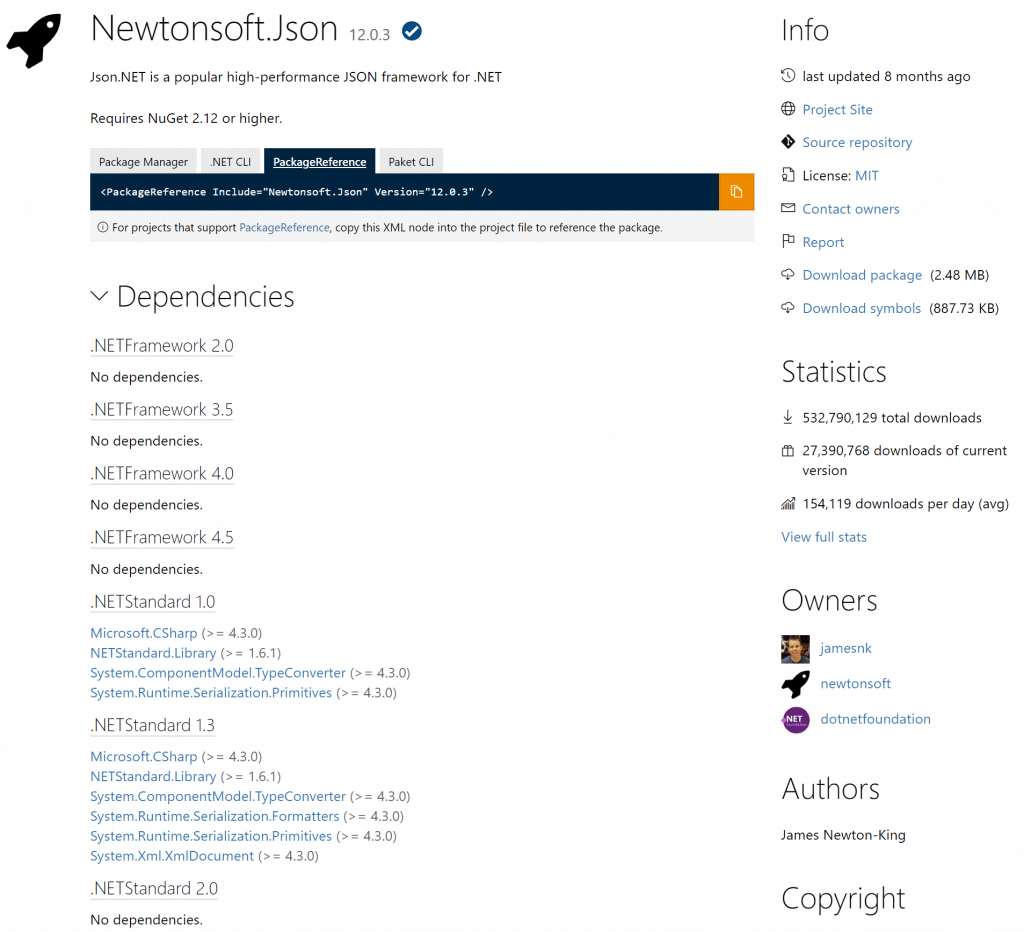Click View full stats link

[x=824, y=537]
